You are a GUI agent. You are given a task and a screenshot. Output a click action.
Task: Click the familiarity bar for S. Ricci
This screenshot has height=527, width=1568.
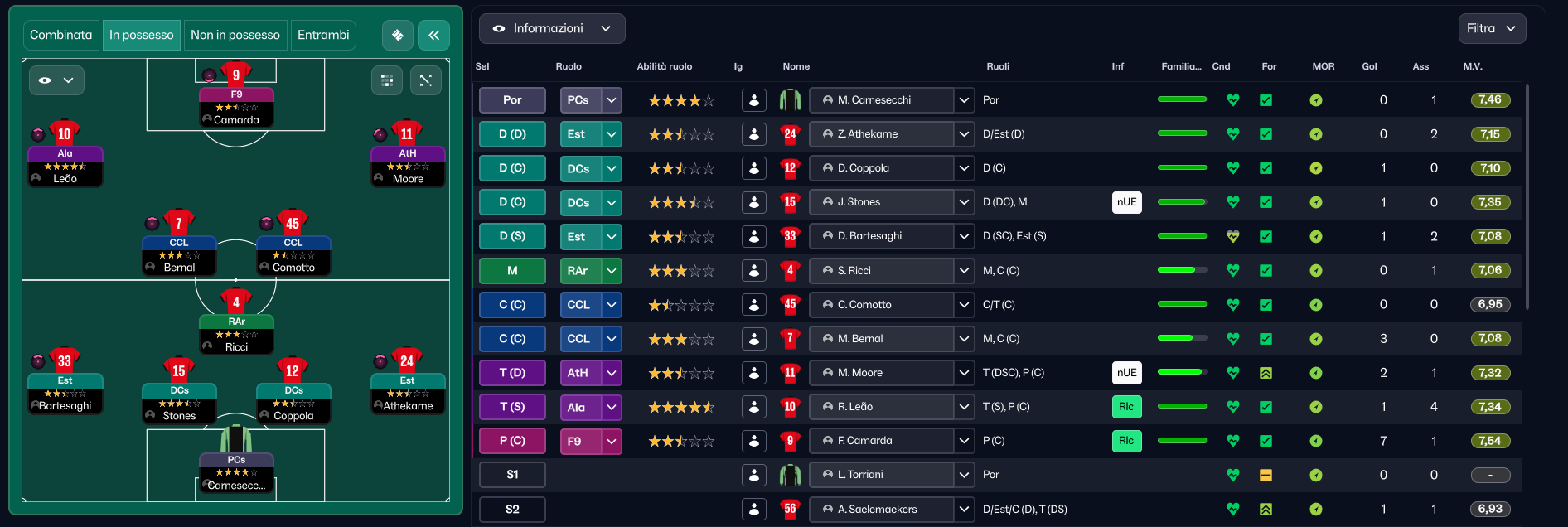point(1183,270)
